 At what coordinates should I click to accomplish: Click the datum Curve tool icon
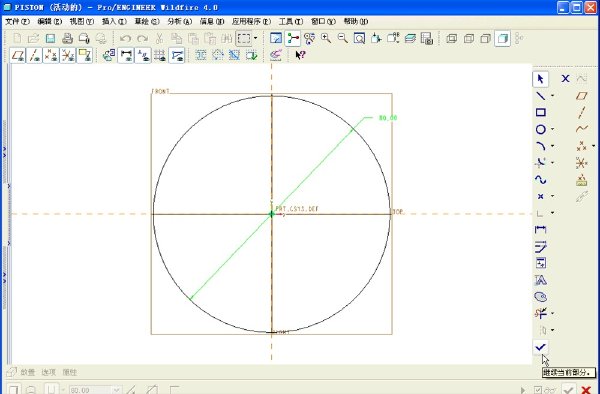582,129
